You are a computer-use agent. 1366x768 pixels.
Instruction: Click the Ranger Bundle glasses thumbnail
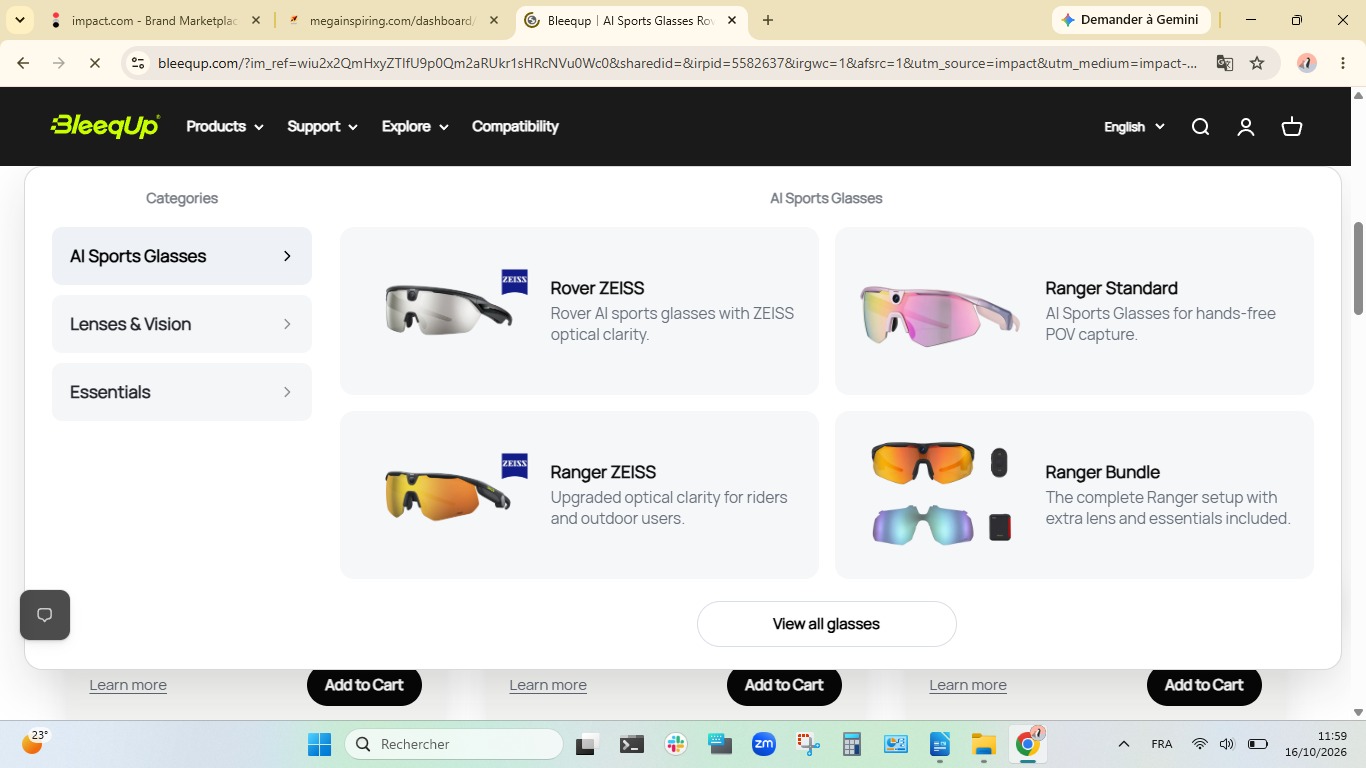coord(941,494)
